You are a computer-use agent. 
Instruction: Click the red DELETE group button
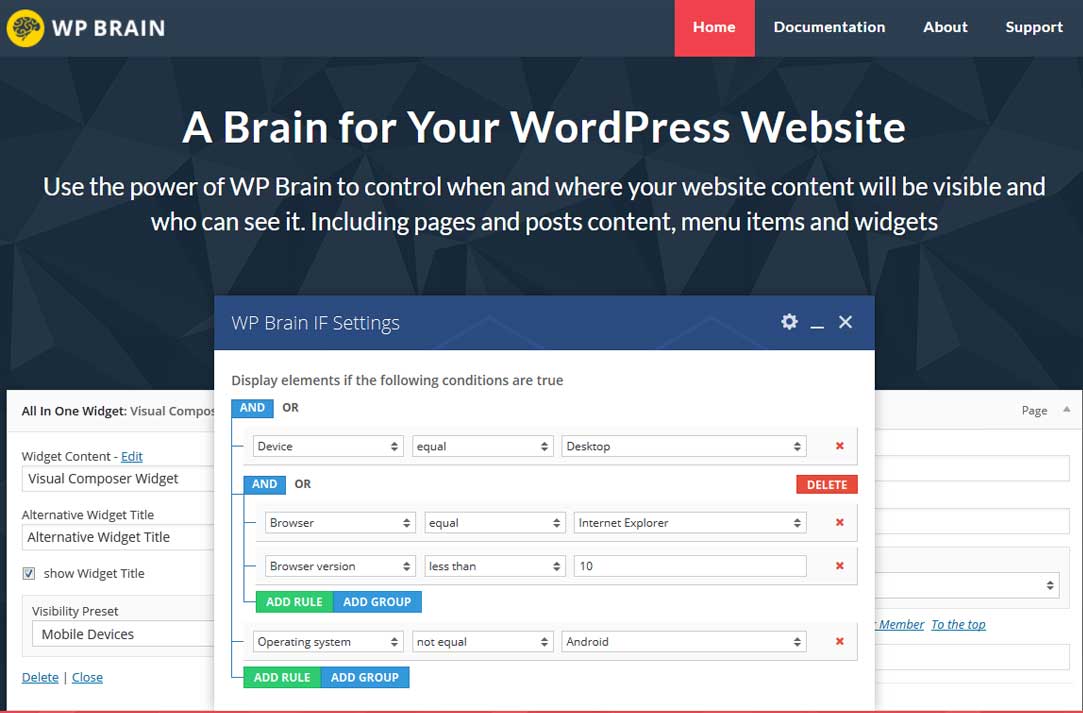(826, 483)
